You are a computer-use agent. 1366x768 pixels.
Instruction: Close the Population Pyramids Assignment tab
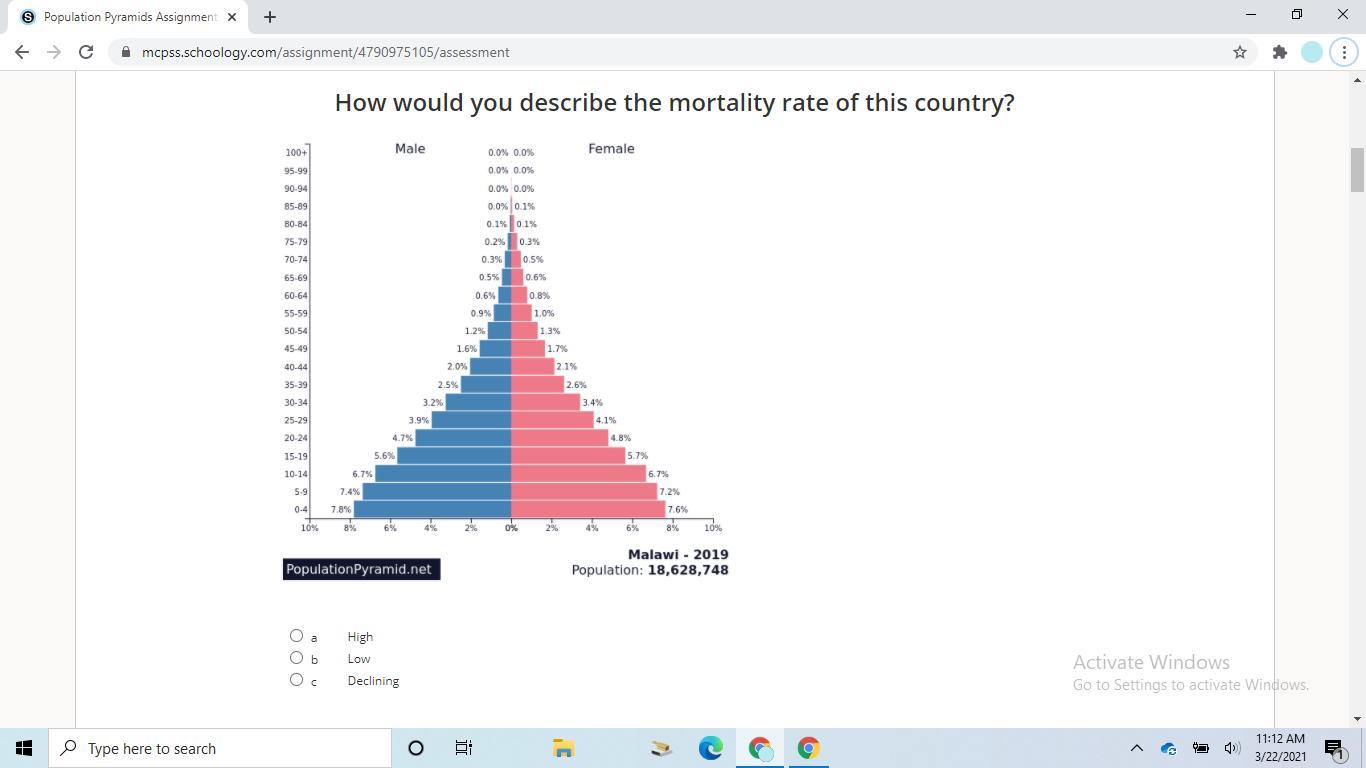click(x=232, y=17)
